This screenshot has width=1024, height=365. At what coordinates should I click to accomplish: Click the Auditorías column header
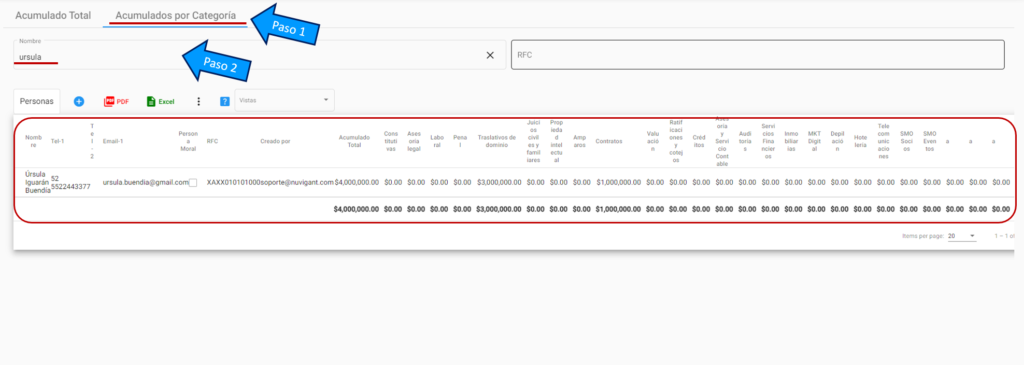pyautogui.click(x=745, y=140)
